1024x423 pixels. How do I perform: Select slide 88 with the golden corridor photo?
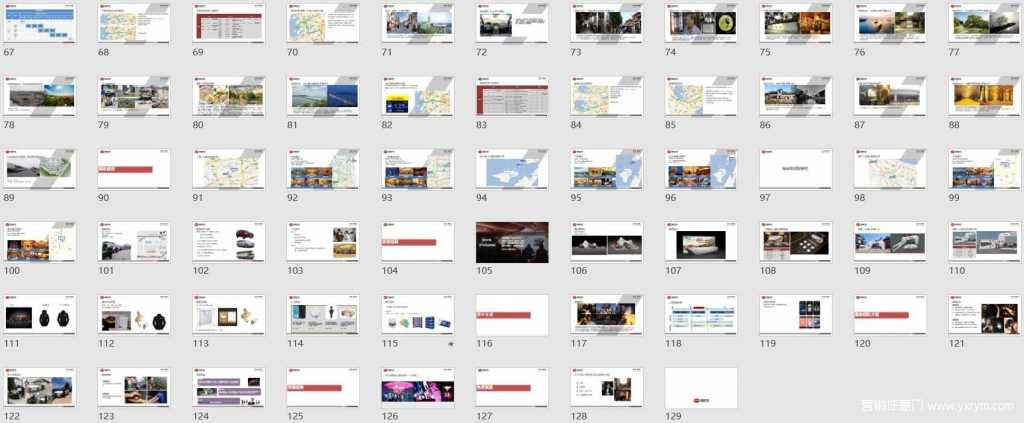coord(984,95)
